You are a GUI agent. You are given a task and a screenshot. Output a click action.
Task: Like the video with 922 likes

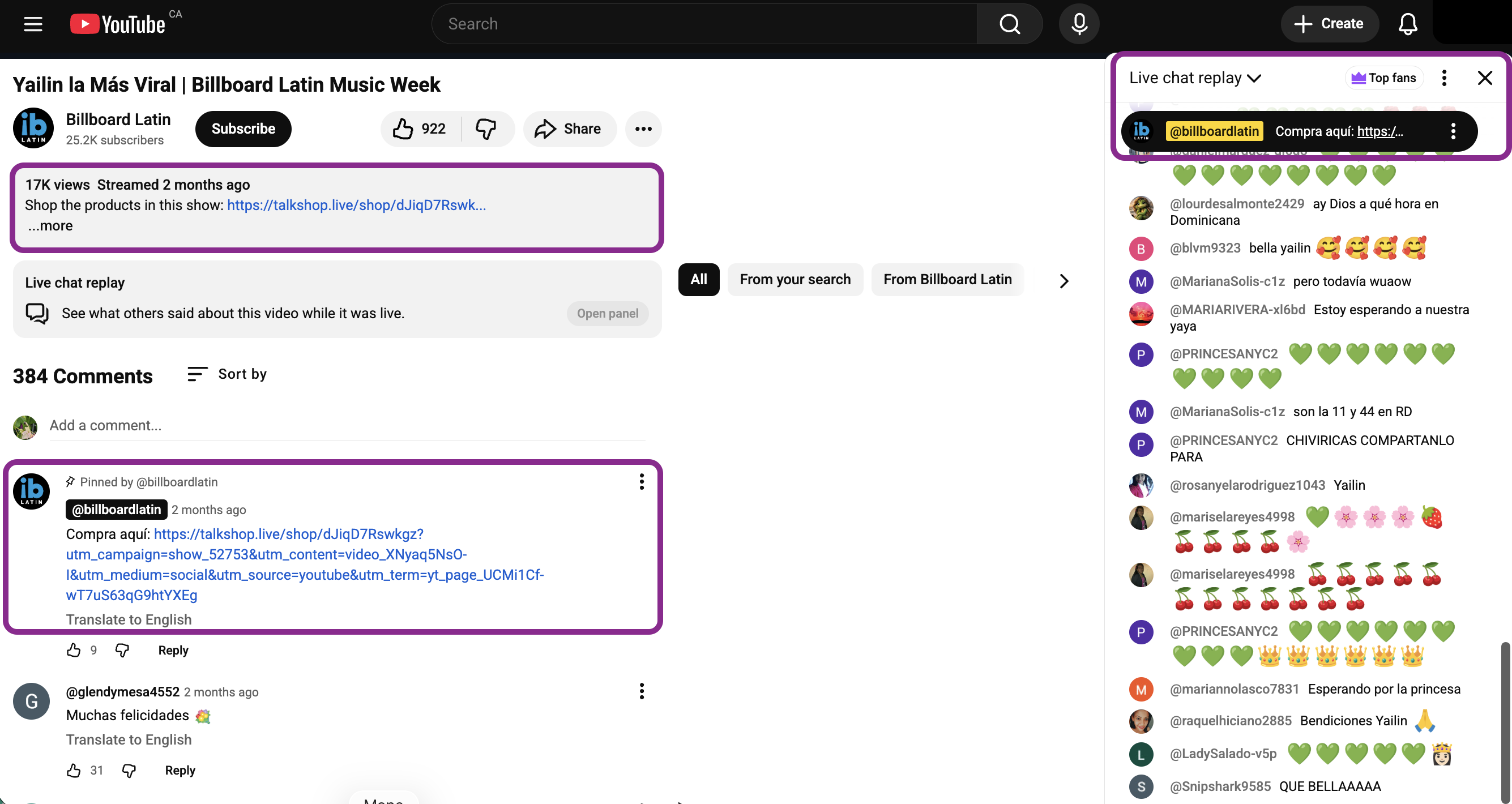coord(420,129)
